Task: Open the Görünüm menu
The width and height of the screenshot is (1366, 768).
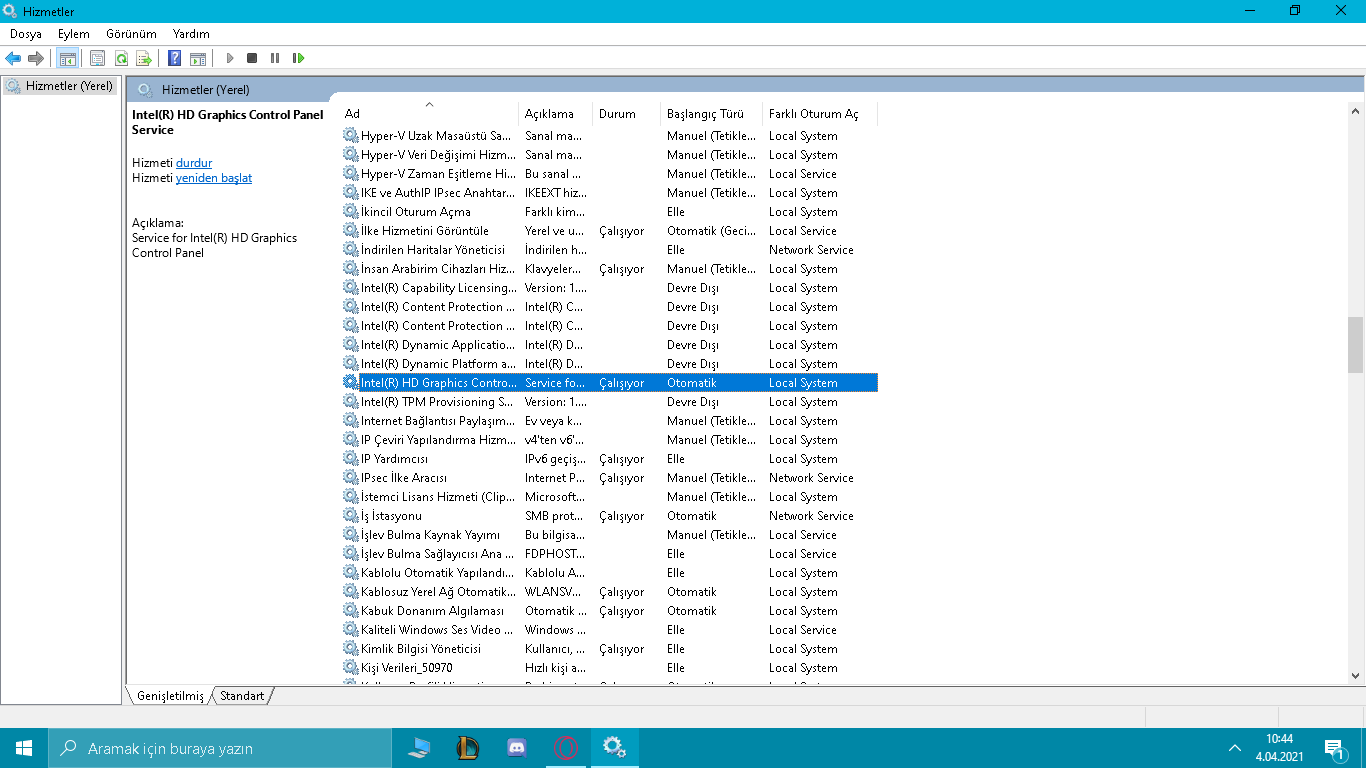Action: (131, 34)
